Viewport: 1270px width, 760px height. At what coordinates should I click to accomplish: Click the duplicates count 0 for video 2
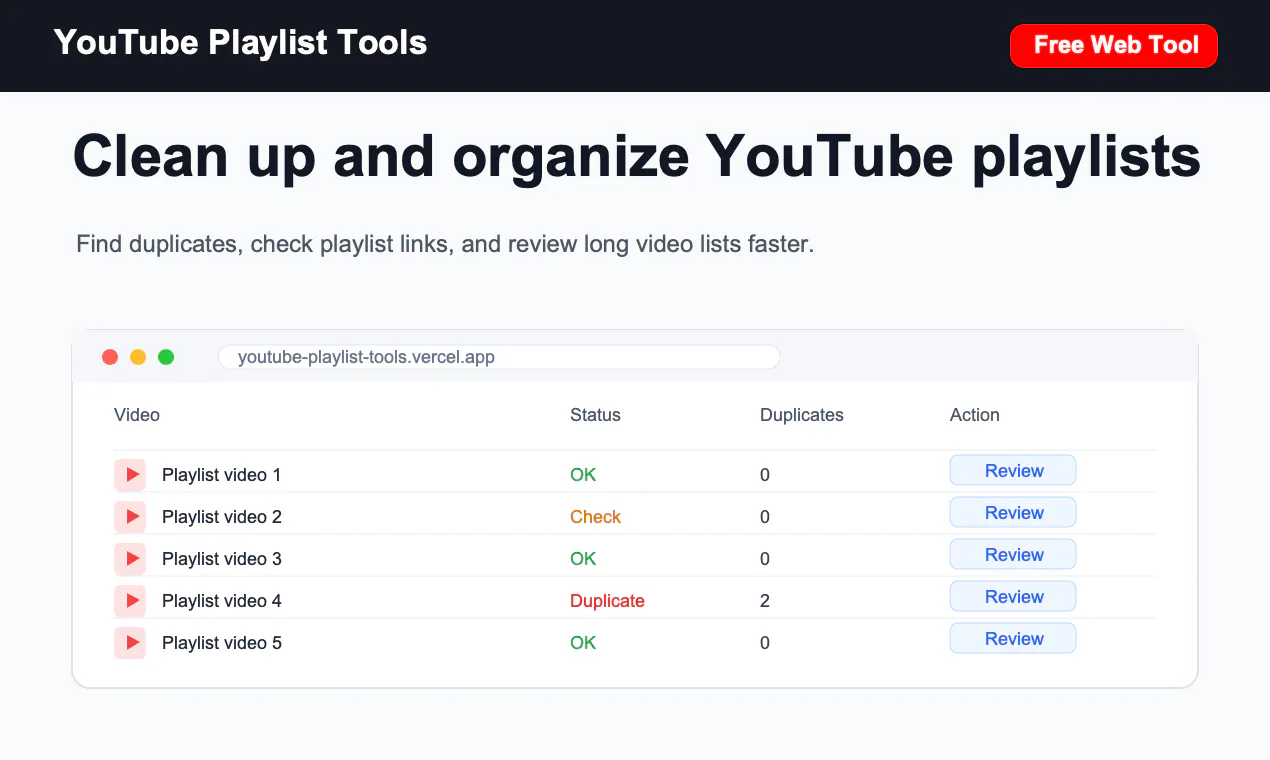(x=765, y=517)
